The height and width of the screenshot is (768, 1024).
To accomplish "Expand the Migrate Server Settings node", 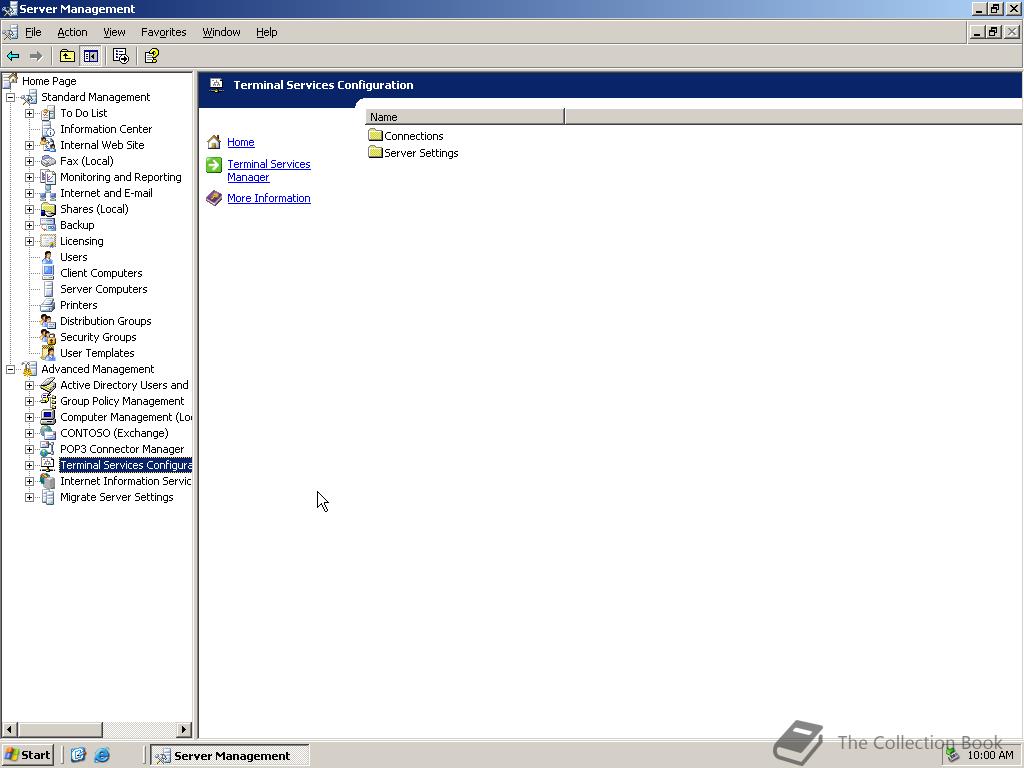I will coord(29,498).
